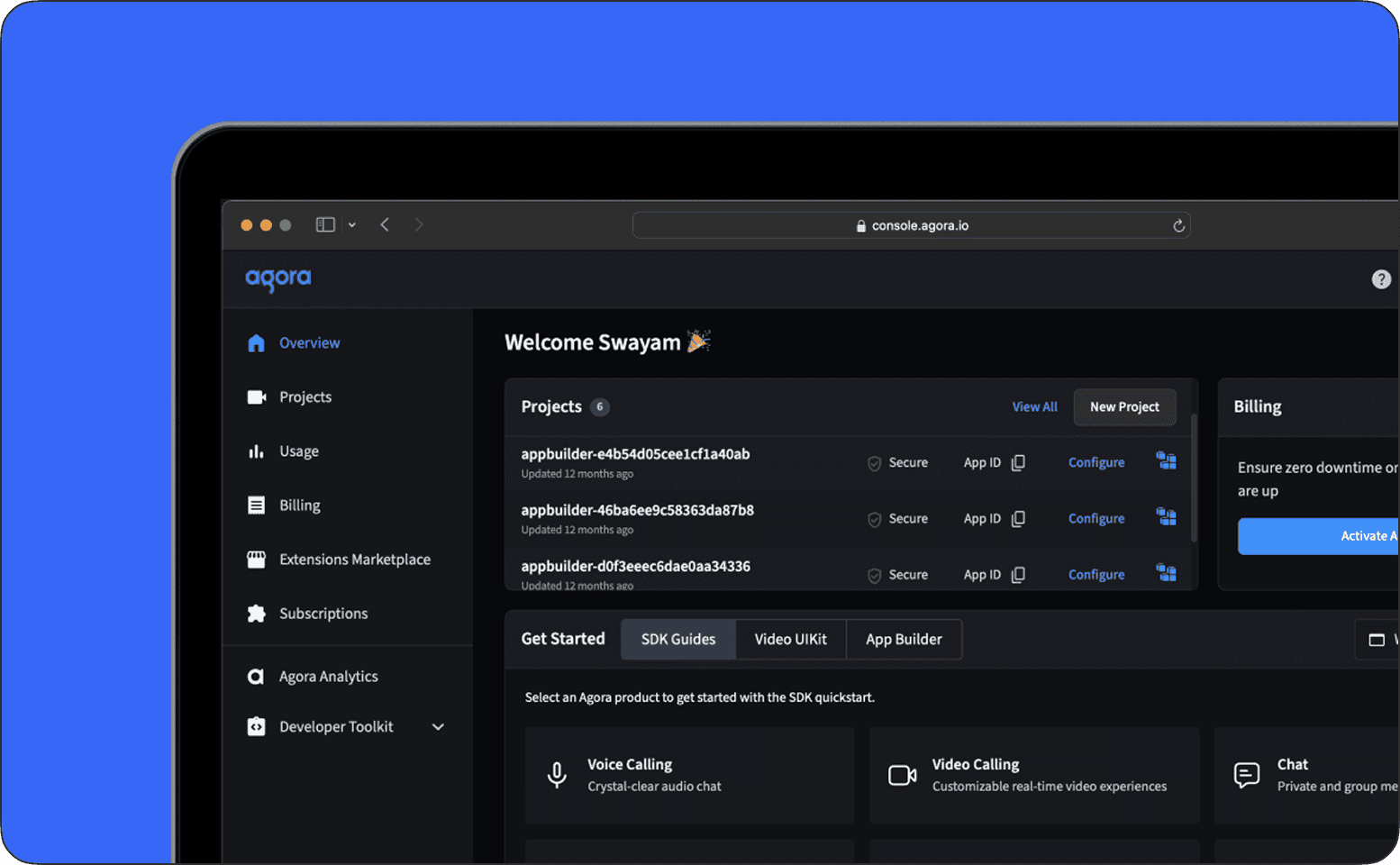Expand the Developer Toolkit chevron

tap(438, 727)
